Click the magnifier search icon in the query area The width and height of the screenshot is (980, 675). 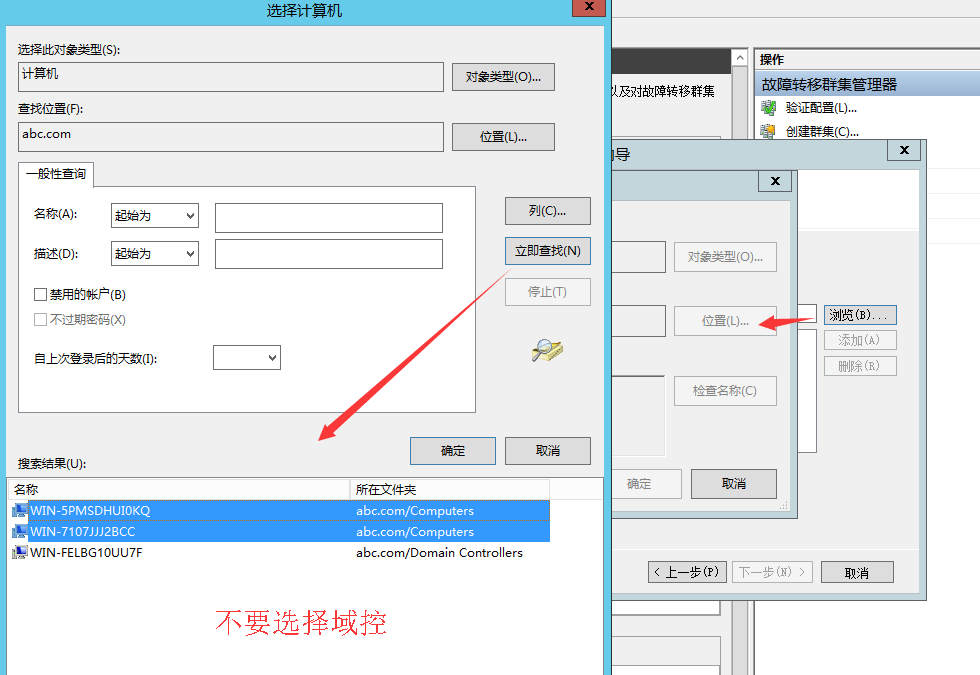(x=547, y=351)
